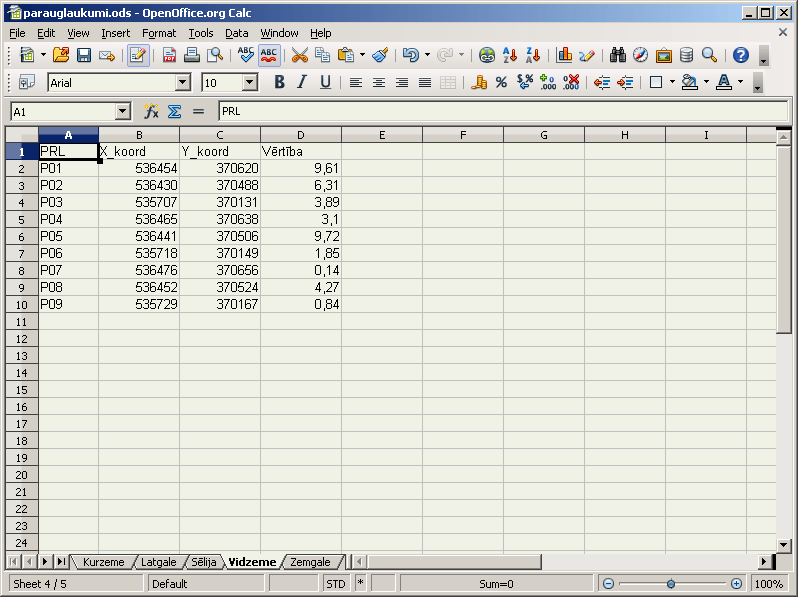The height and width of the screenshot is (597, 798).
Task: Click the zoom slider handle
Action: click(671, 584)
